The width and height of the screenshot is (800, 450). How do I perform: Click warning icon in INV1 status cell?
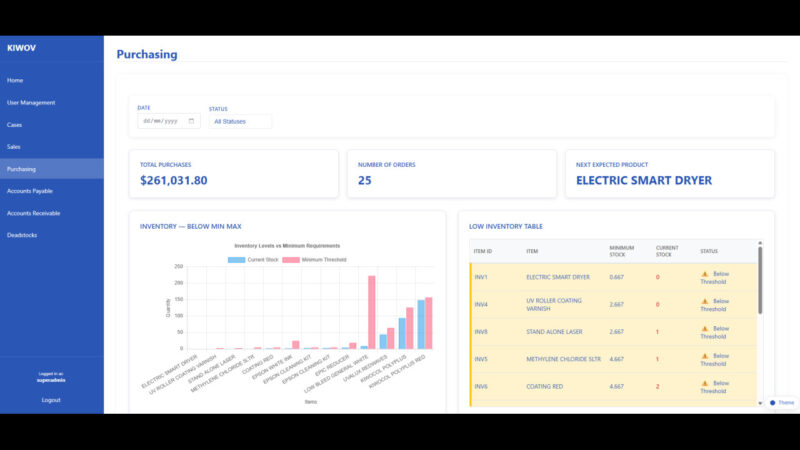click(x=704, y=273)
